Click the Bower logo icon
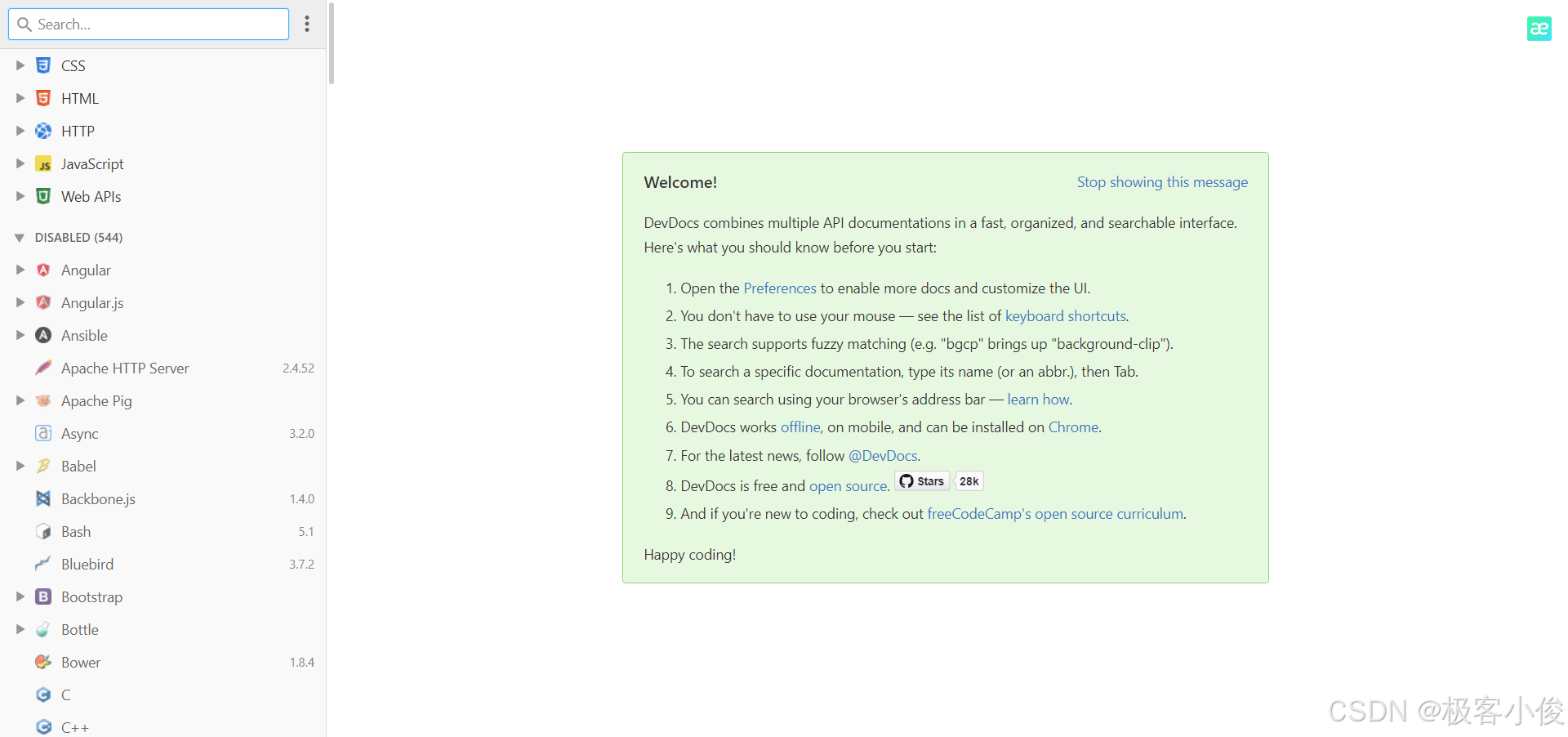This screenshot has width=1568, height=737. [x=43, y=662]
